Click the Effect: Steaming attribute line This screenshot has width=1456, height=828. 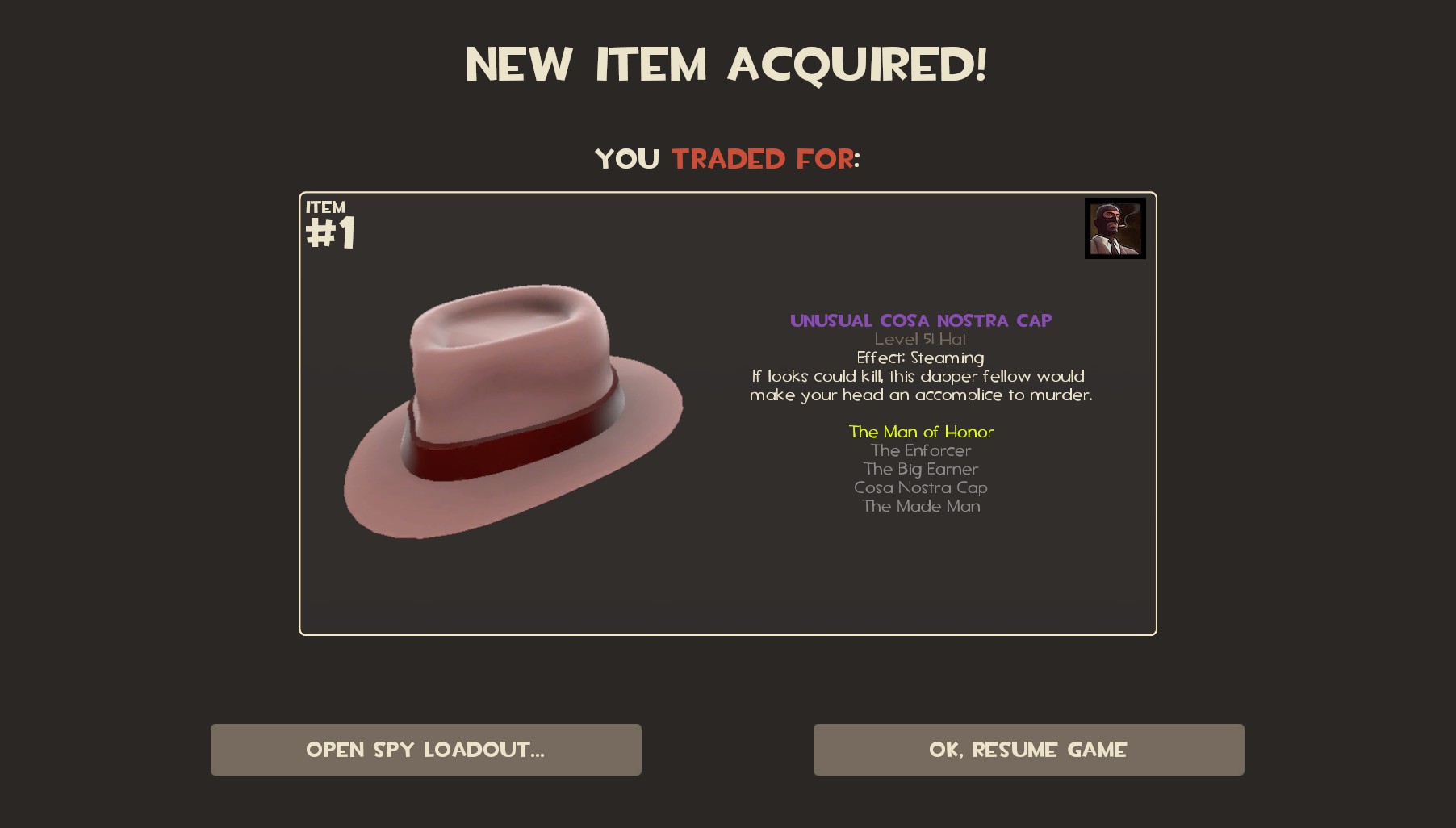[x=921, y=358]
